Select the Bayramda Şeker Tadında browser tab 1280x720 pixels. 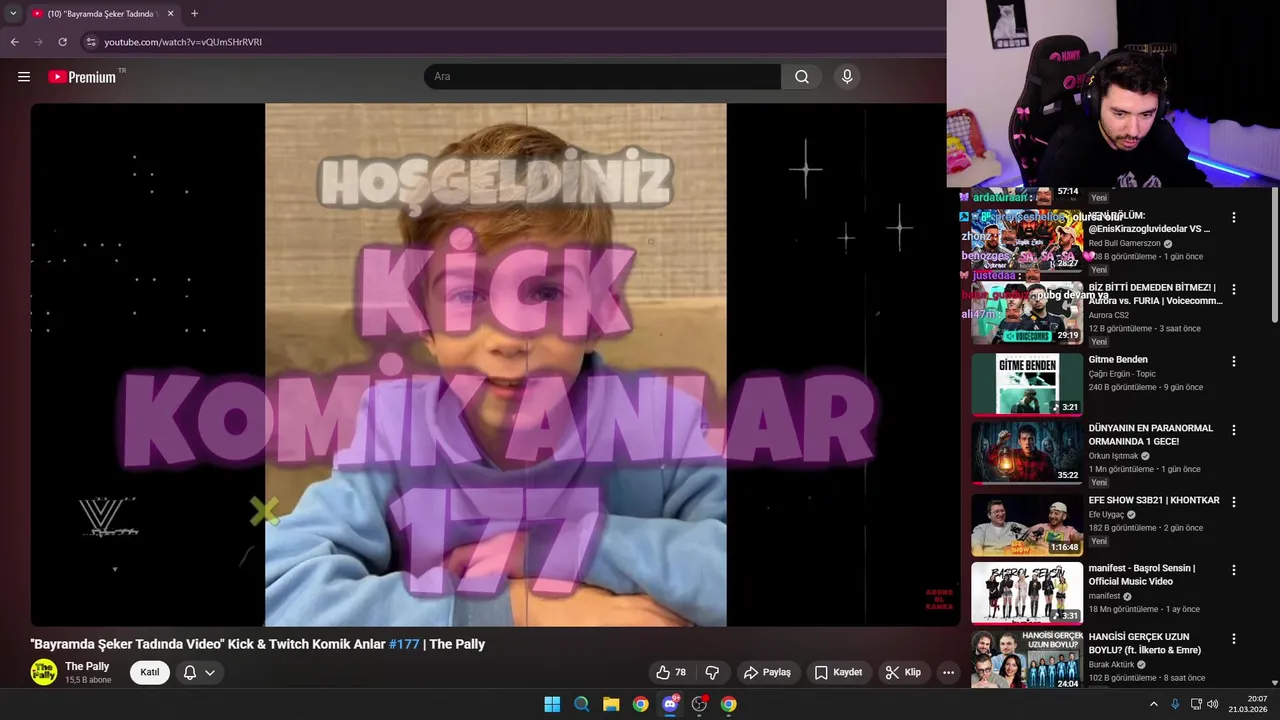tap(102, 14)
